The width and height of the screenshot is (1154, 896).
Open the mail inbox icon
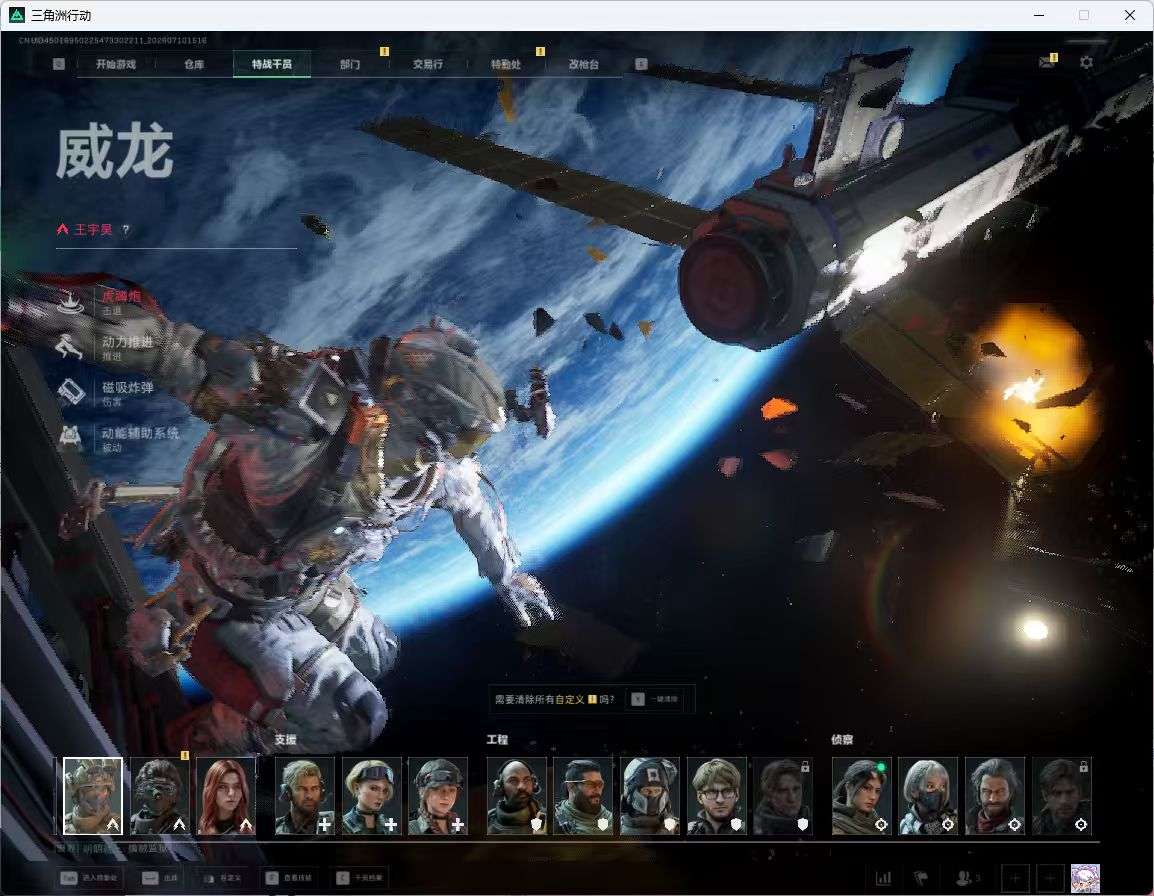[x=1047, y=63]
